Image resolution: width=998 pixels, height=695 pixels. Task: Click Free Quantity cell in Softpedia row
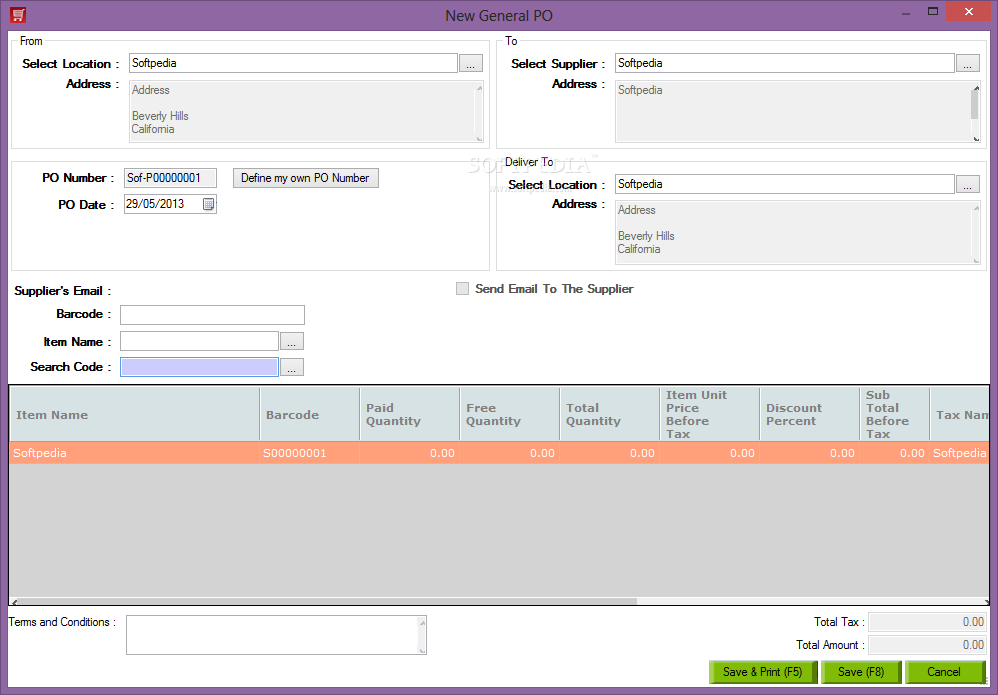coord(509,453)
